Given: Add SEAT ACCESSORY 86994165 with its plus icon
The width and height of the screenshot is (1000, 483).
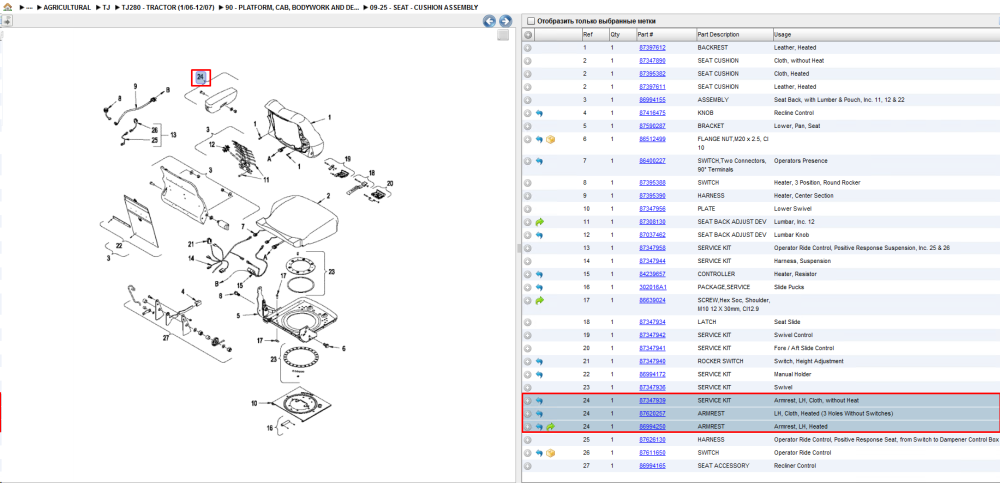Looking at the screenshot, I should (528, 466).
